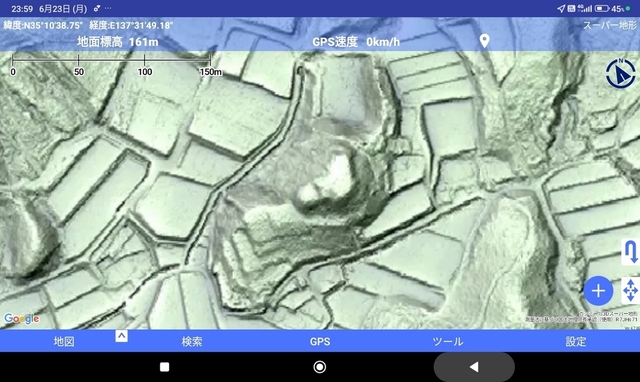
Task: Tap the blue plus add button
Action: click(598, 291)
